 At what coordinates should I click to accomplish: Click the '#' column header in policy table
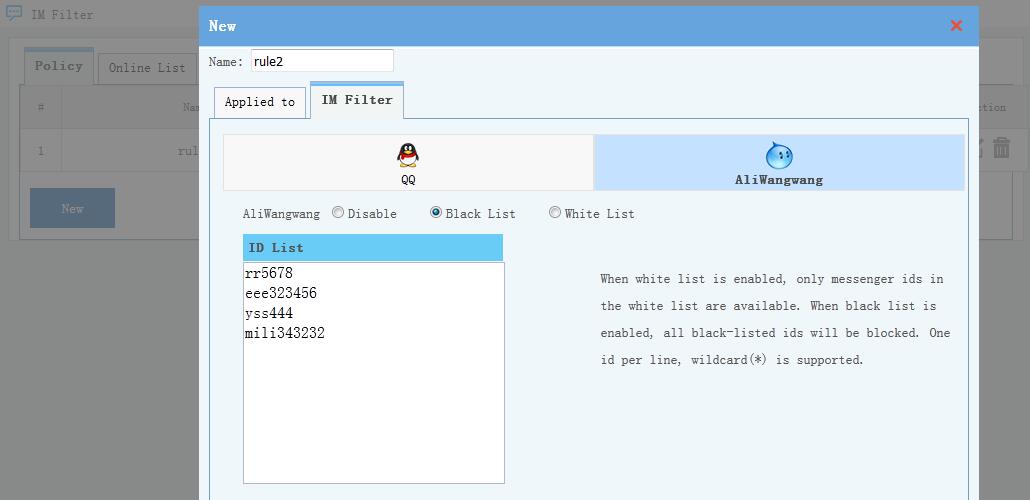click(41, 107)
